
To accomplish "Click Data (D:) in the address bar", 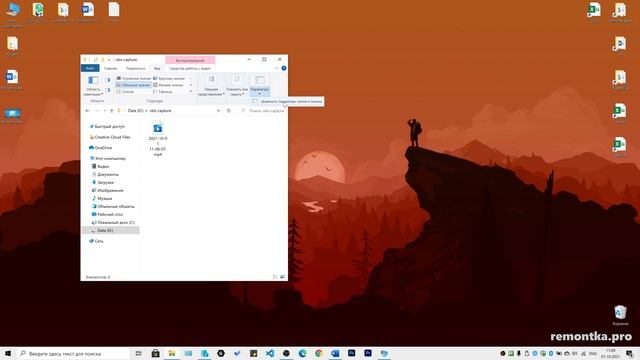I will coord(136,111).
